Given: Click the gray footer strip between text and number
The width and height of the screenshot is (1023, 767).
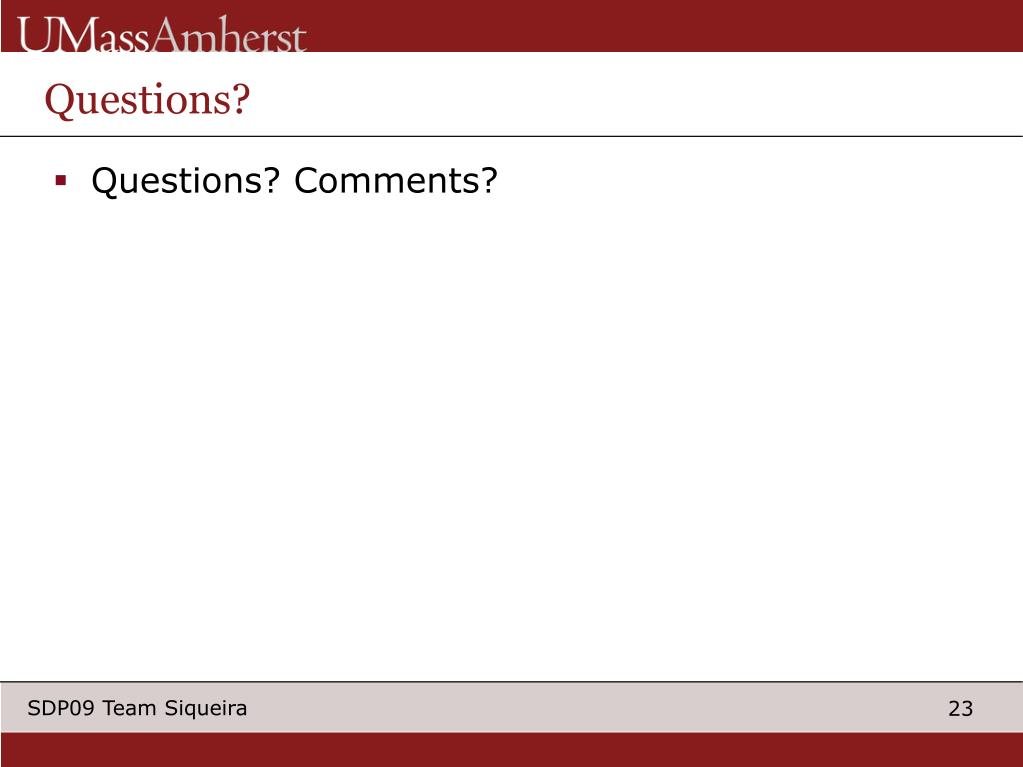Looking at the screenshot, I should pyautogui.click(x=597, y=708).
